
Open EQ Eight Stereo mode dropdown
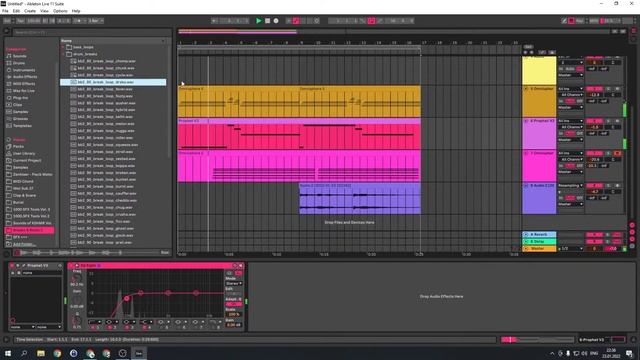234,283
